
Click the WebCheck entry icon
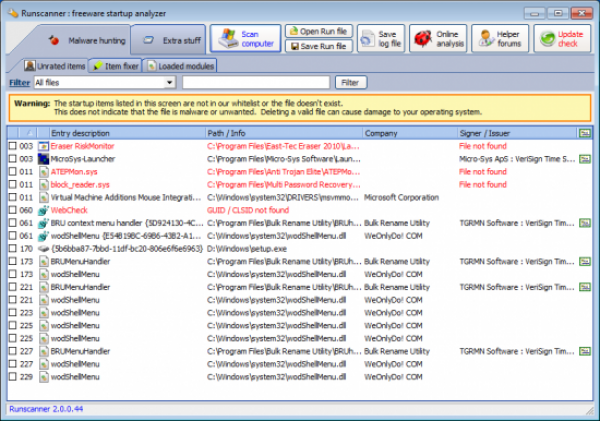pos(43,210)
